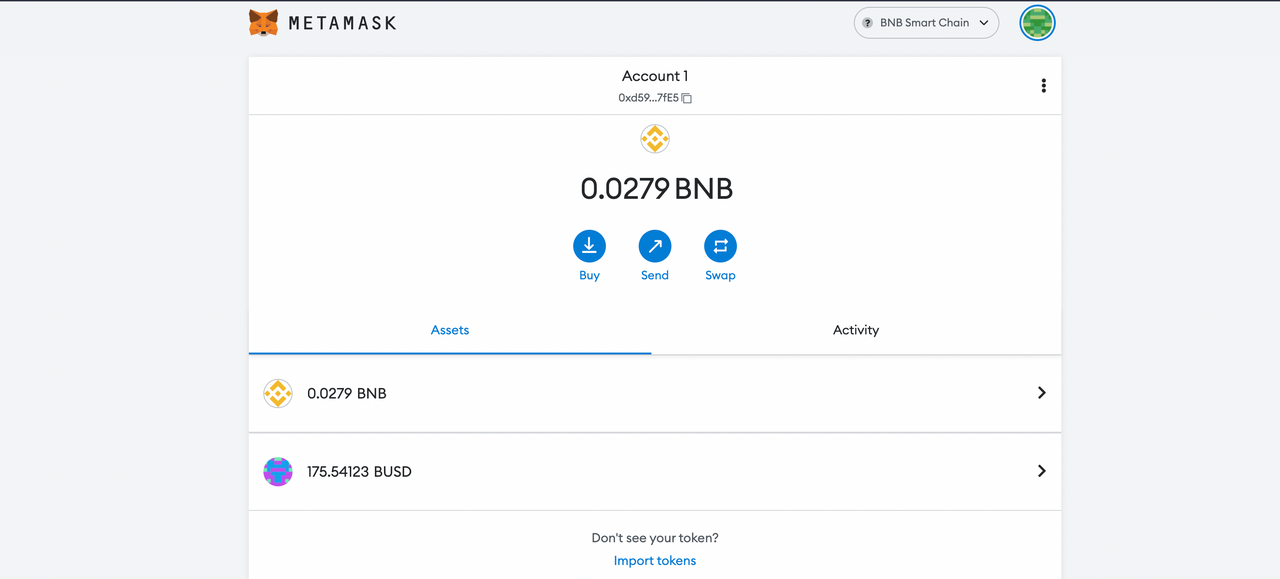The image size is (1280, 579).
Task: Click the Account 1 name
Action: pyautogui.click(x=655, y=76)
